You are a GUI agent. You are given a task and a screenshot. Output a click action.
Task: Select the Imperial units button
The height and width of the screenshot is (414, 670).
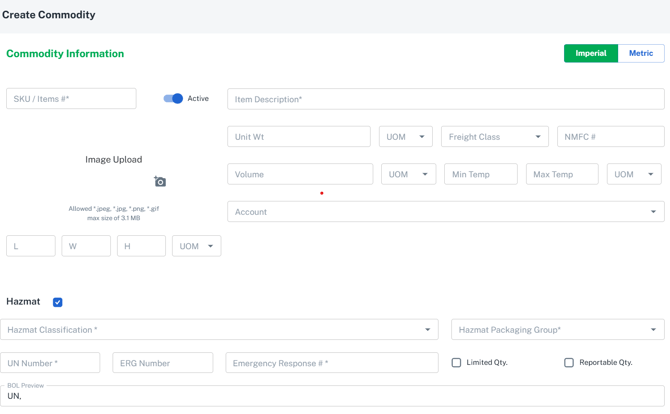(590, 54)
